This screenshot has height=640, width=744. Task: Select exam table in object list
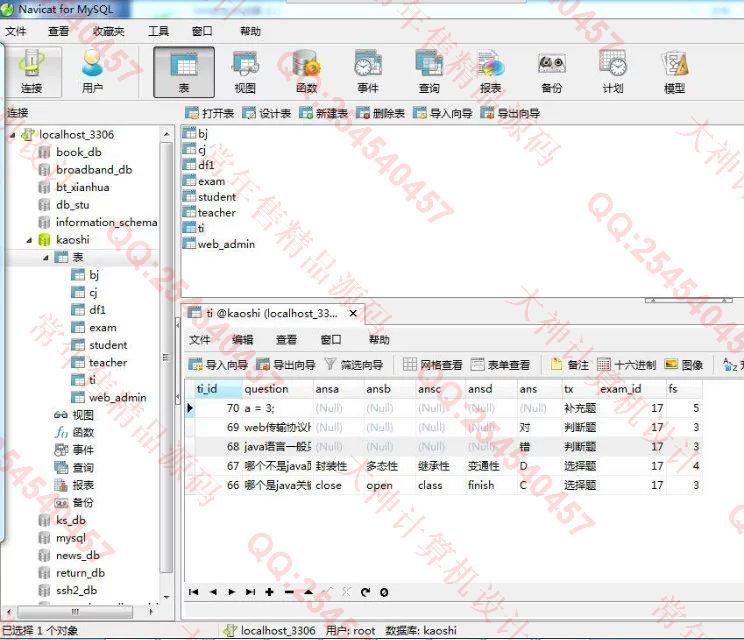(211, 181)
